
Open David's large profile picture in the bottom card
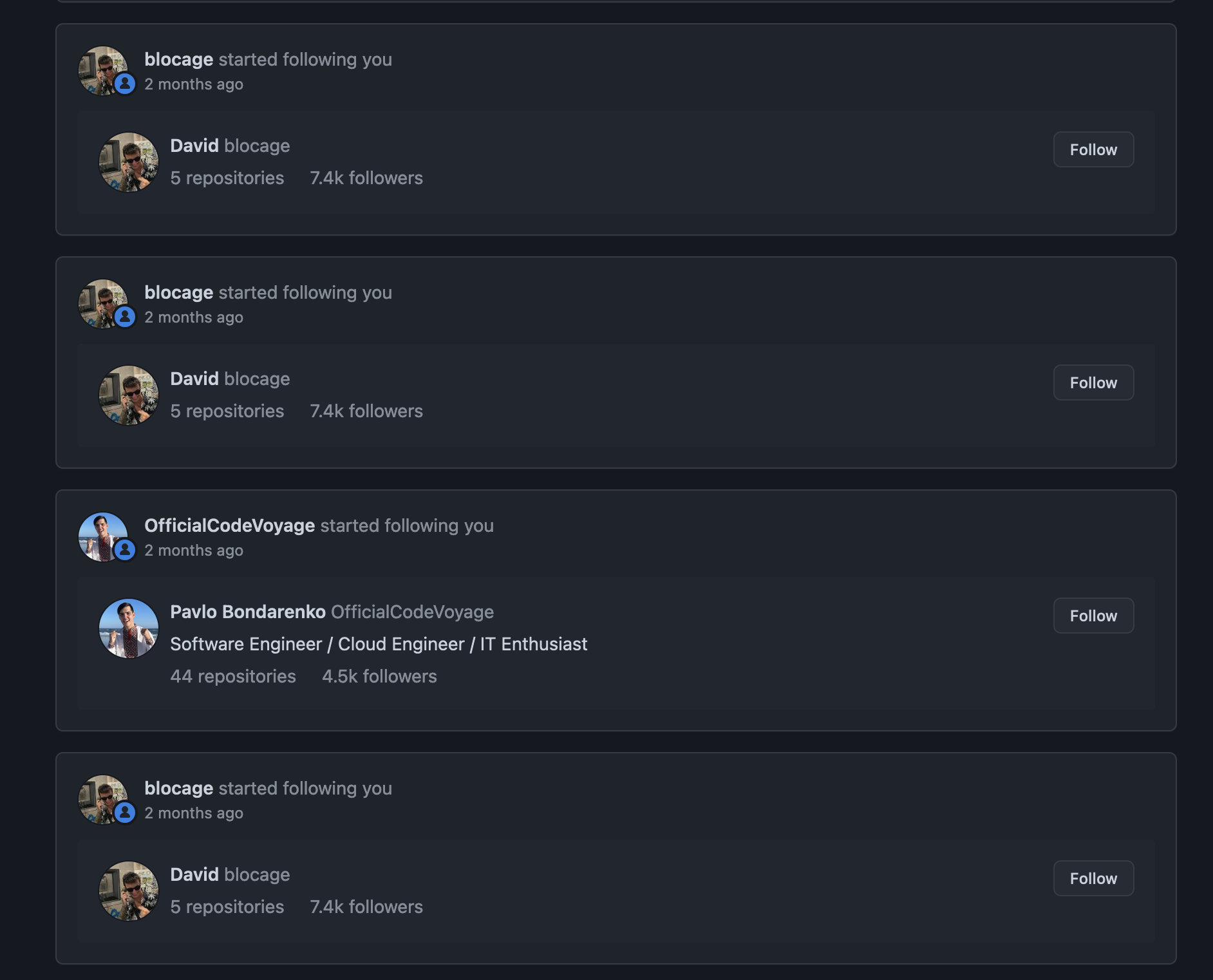pos(129,891)
